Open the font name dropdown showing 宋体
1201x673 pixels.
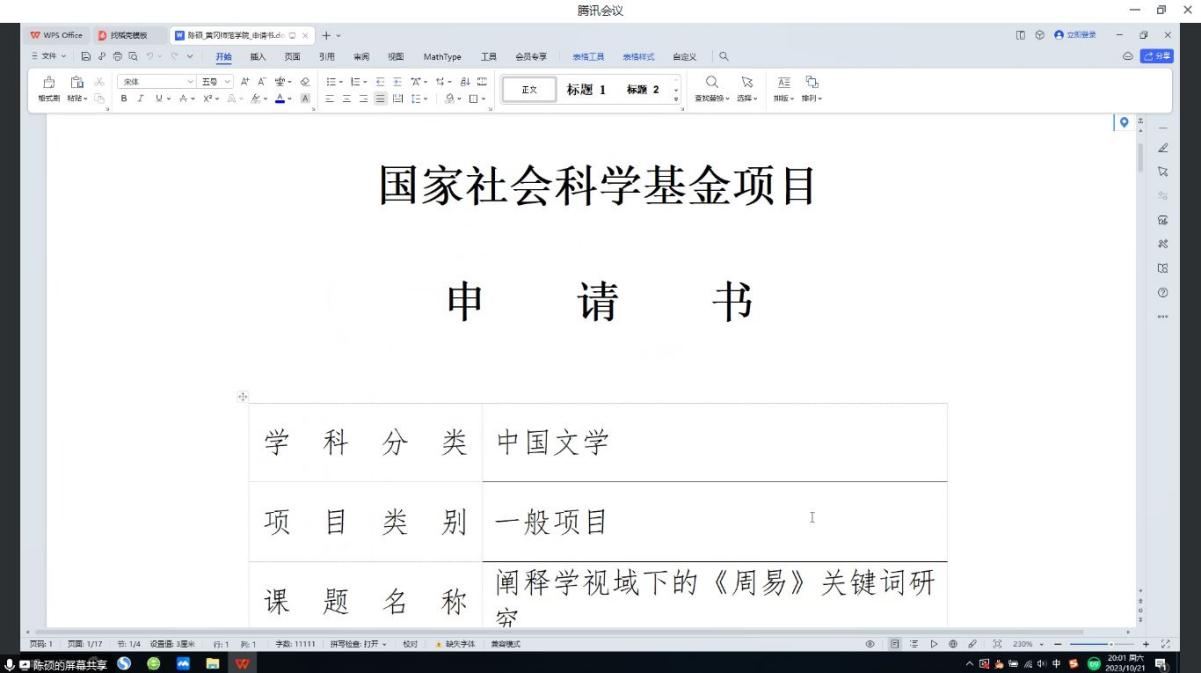point(155,81)
